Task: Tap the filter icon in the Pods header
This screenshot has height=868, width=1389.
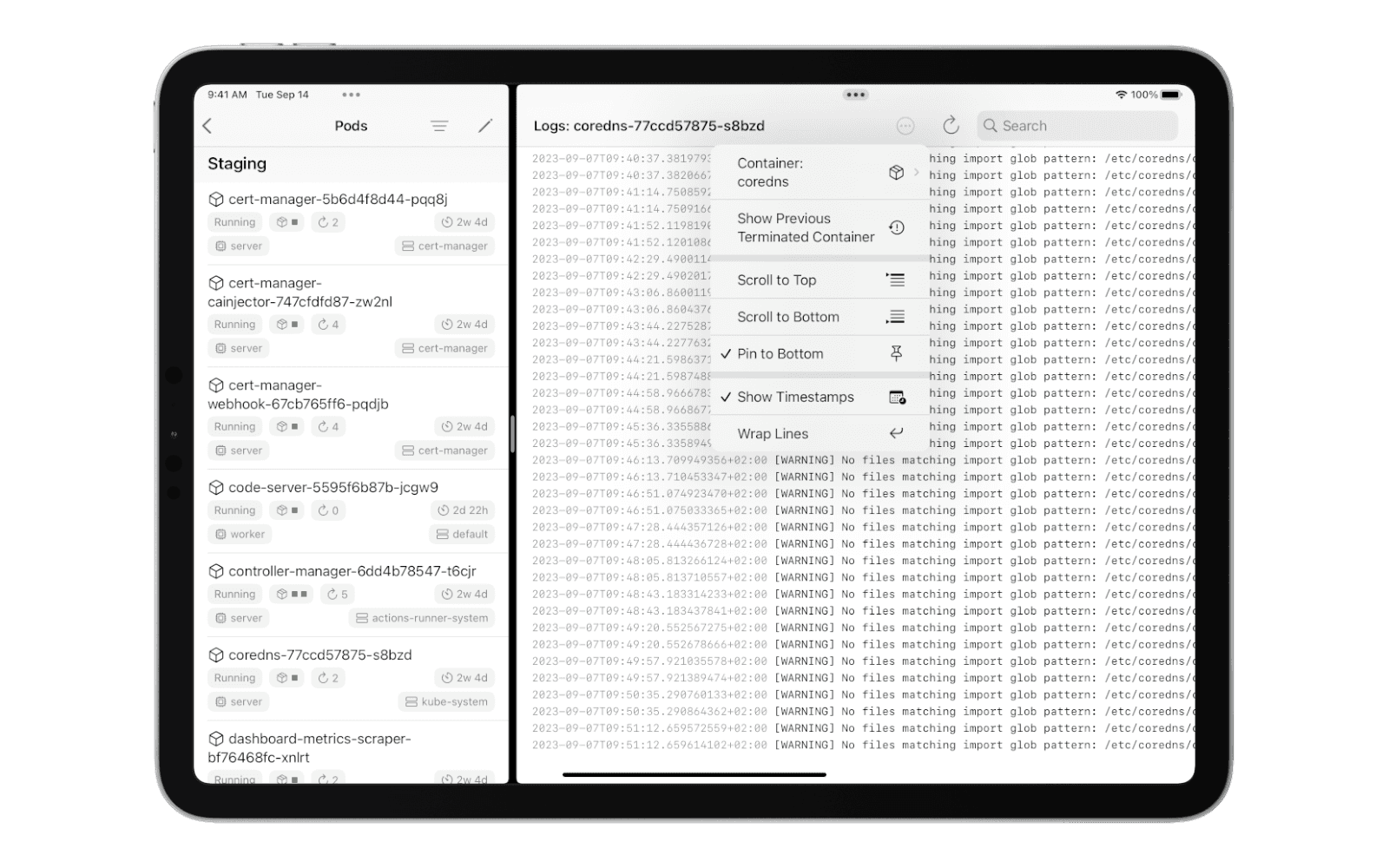Action: (439, 125)
